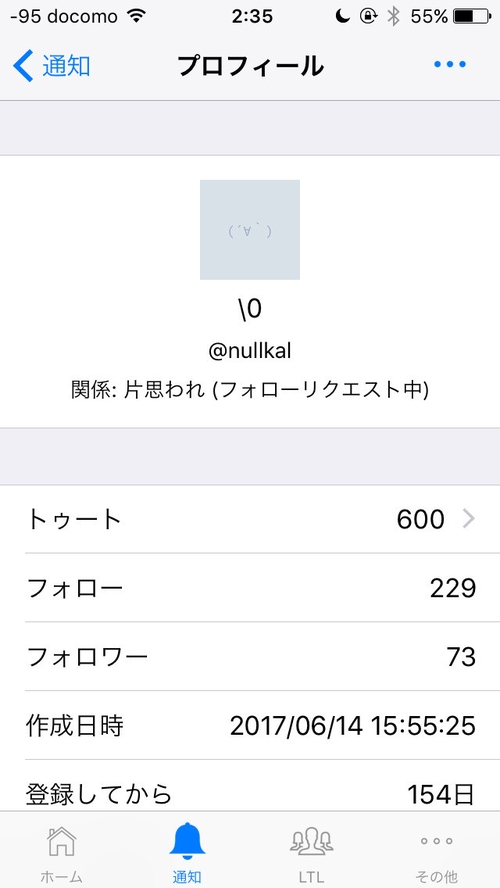
Task: Tap the battery icon in status bar
Action: [x=472, y=16]
